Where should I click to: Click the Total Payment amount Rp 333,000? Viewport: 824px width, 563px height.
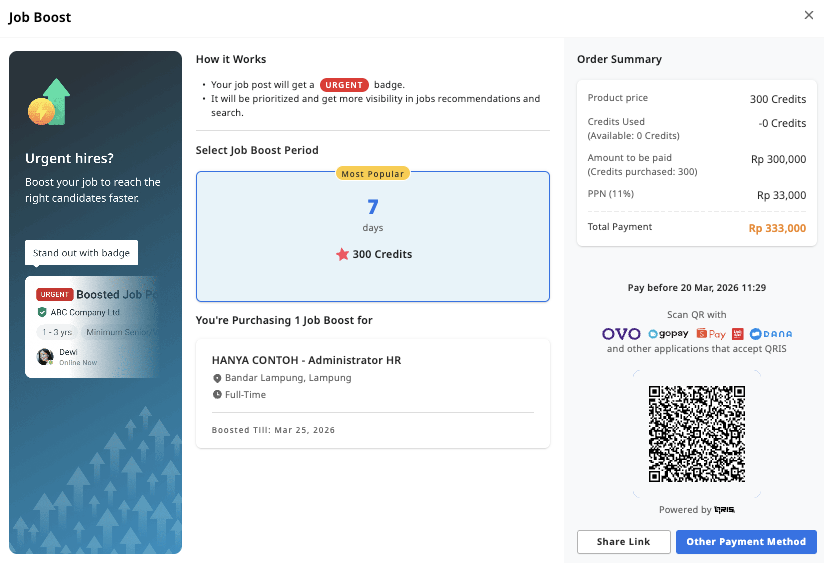point(777,228)
